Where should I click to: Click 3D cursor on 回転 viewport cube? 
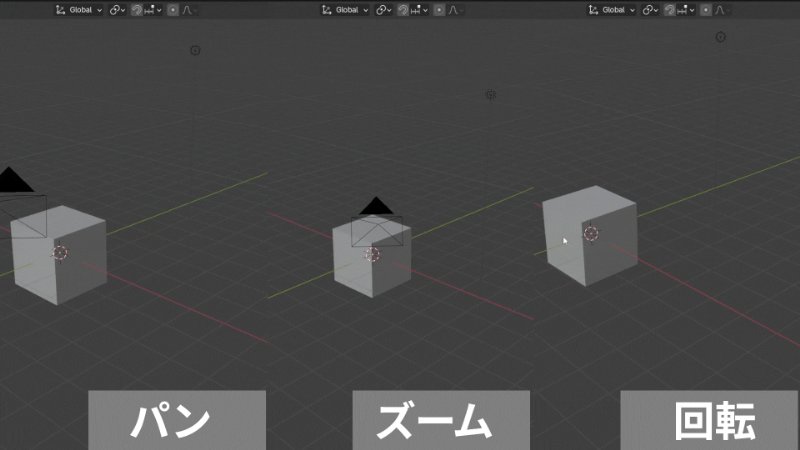point(591,234)
